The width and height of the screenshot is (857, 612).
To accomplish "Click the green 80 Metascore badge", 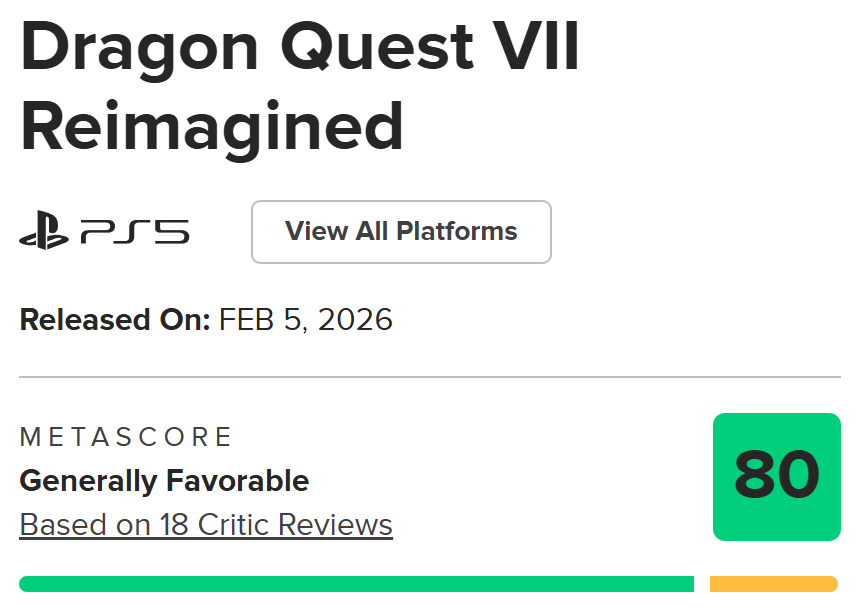I will pos(776,477).
